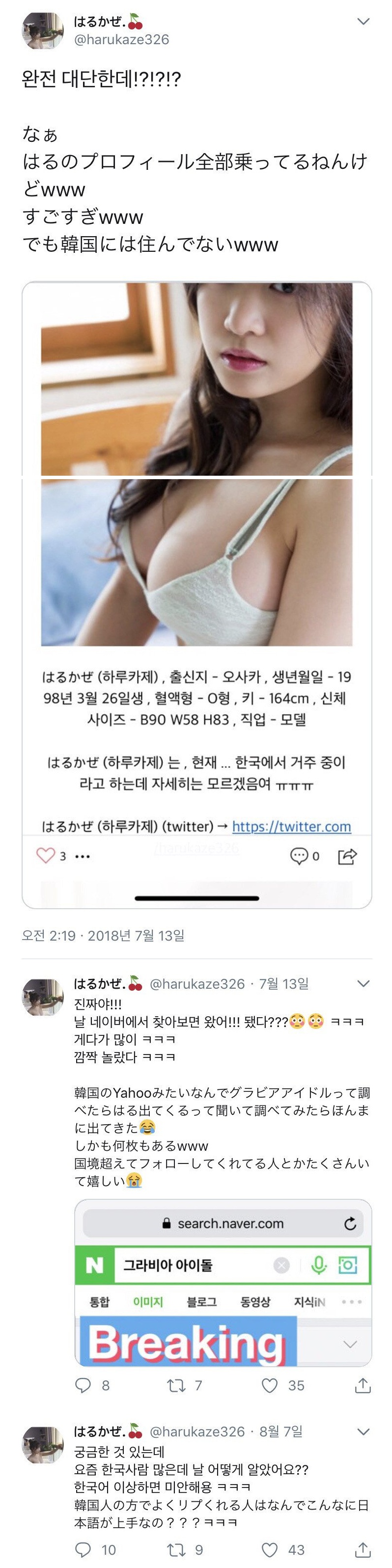
Task: Retweet the August 7 tweet with 9 retweets
Action: tap(176, 1550)
